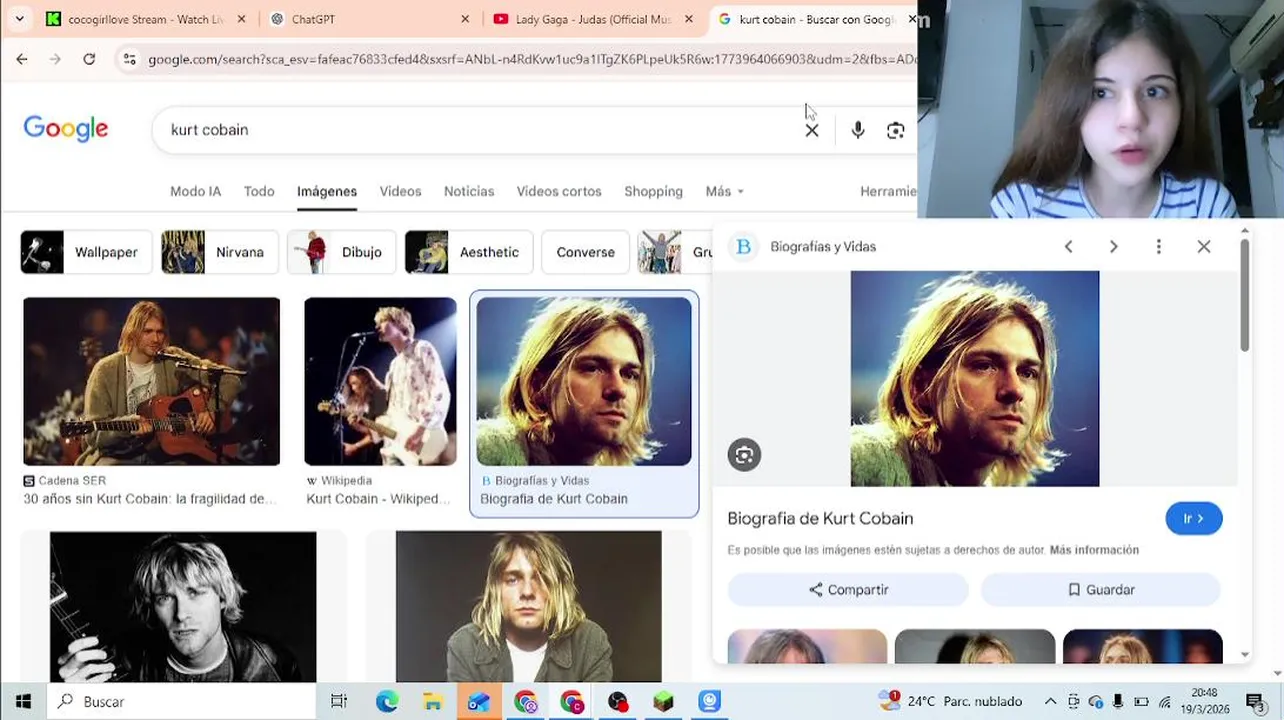Open the 'Más información' copyright link
The height and width of the screenshot is (720, 1284).
click(x=1094, y=550)
